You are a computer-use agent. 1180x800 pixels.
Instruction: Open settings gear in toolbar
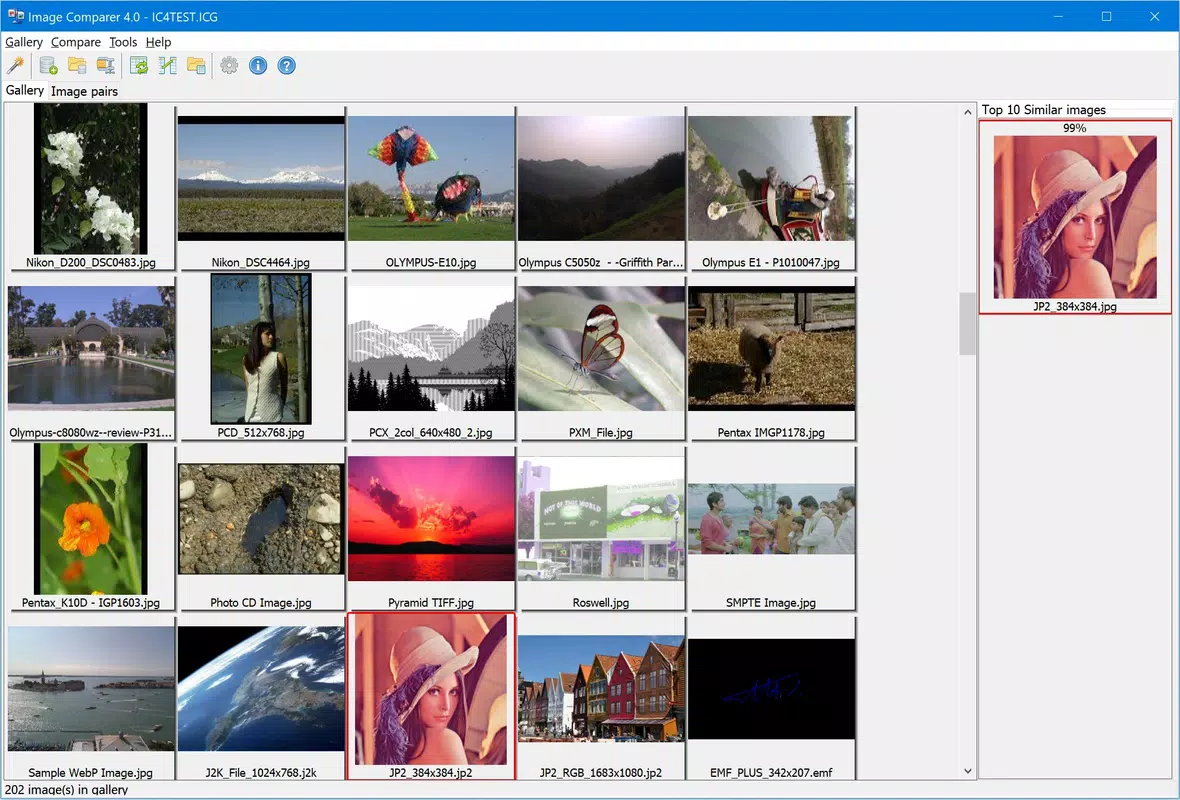230,65
